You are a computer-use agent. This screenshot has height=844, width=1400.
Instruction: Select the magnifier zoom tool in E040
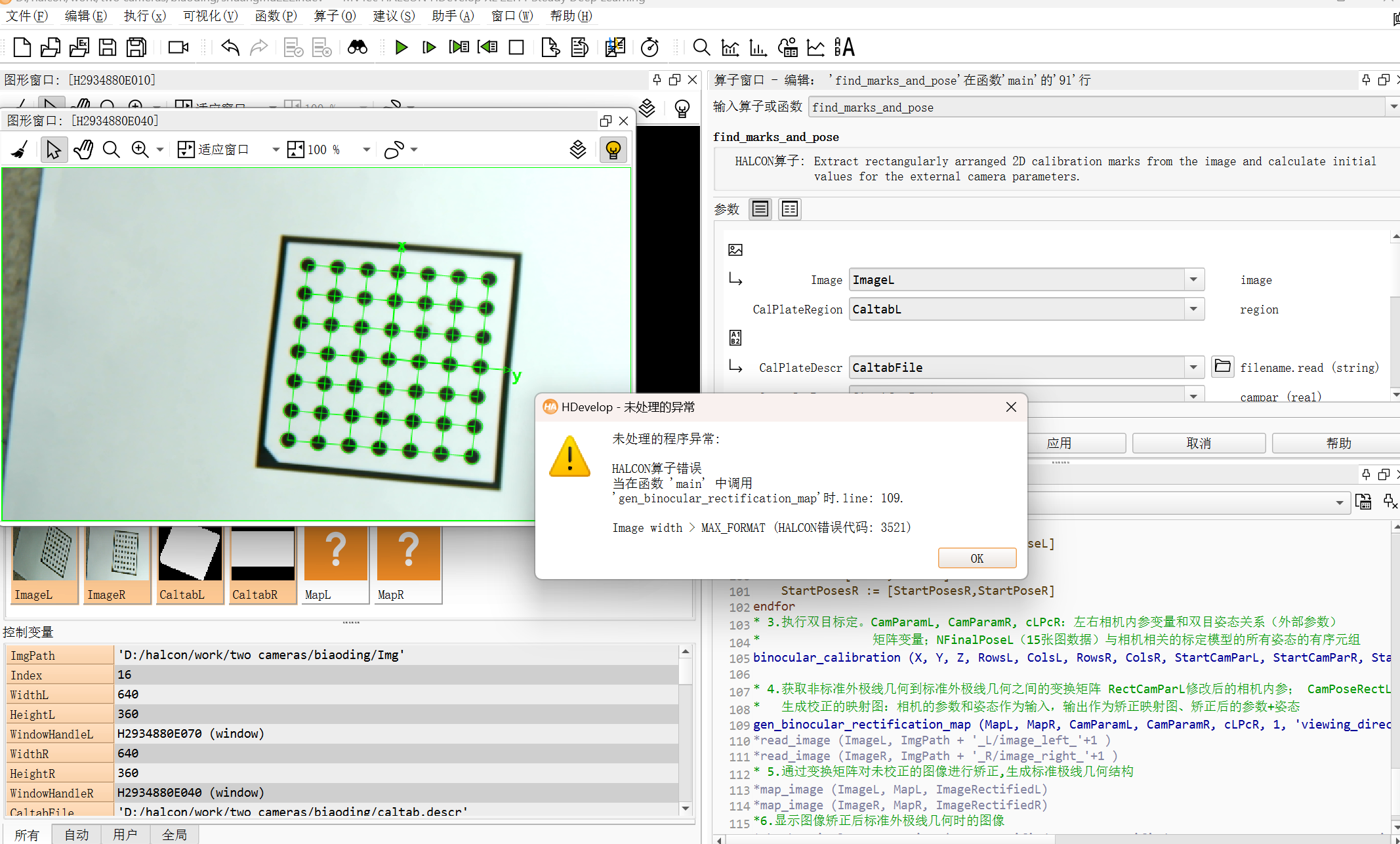click(x=112, y=150)
